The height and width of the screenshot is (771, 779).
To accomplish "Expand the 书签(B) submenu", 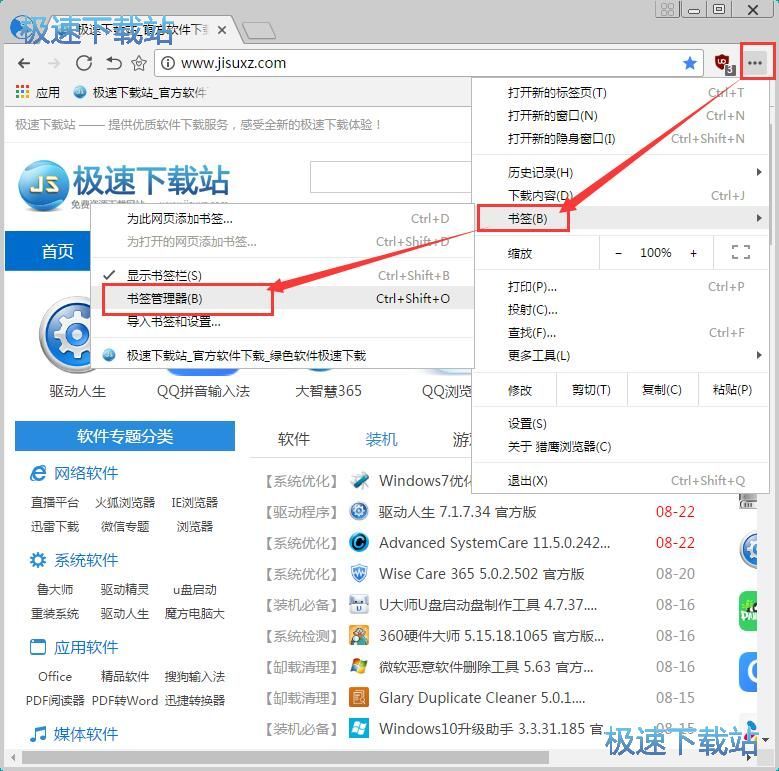I will 620,218.
